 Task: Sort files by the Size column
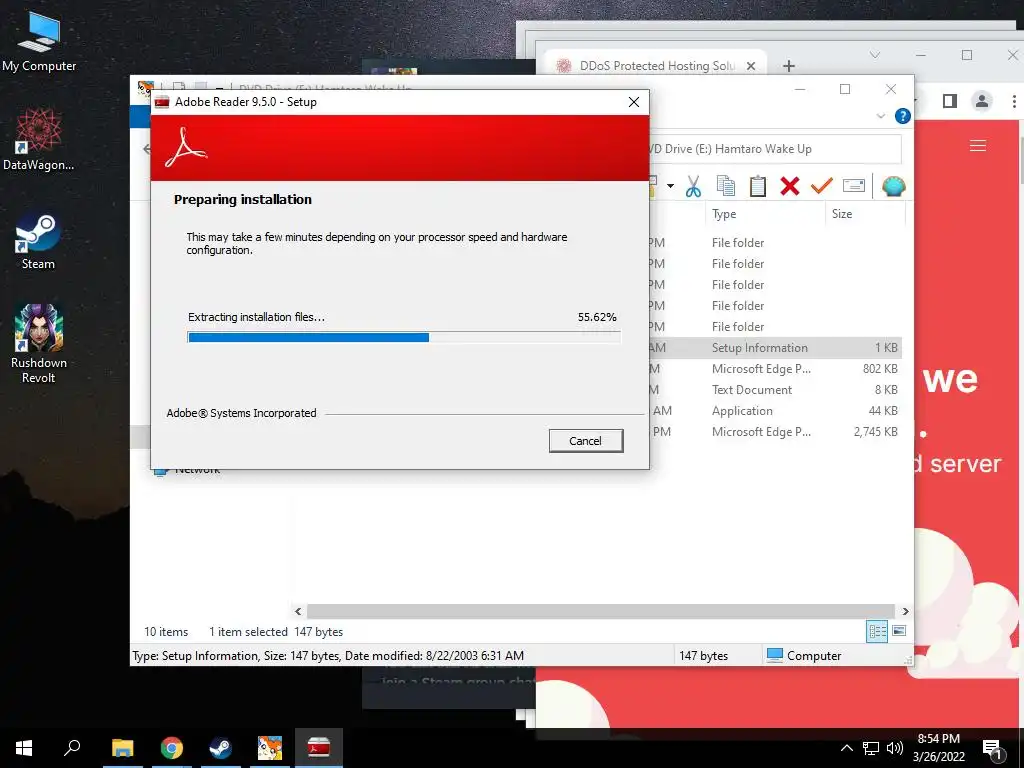842,214
